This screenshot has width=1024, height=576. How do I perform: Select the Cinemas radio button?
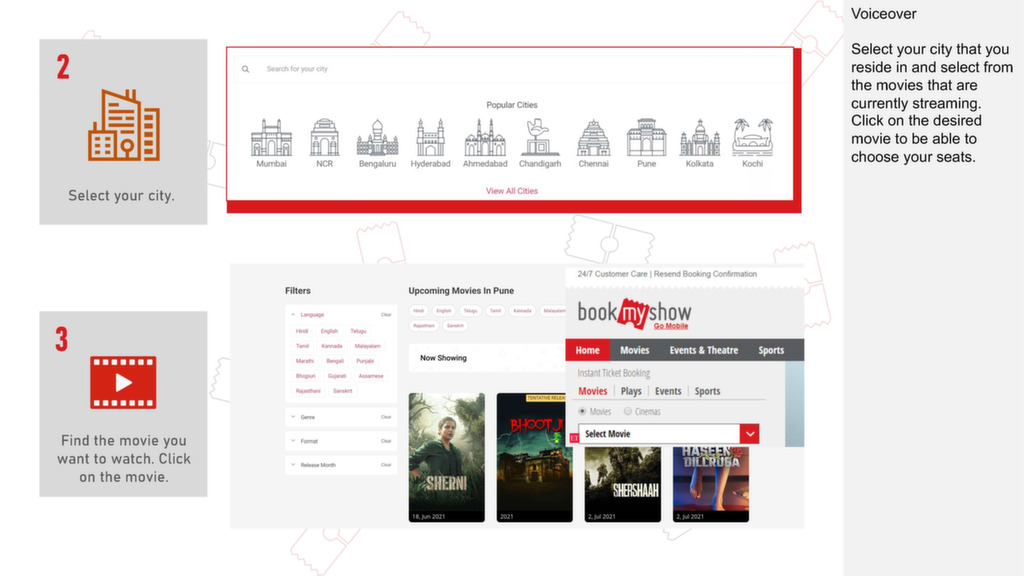point(628,411)
